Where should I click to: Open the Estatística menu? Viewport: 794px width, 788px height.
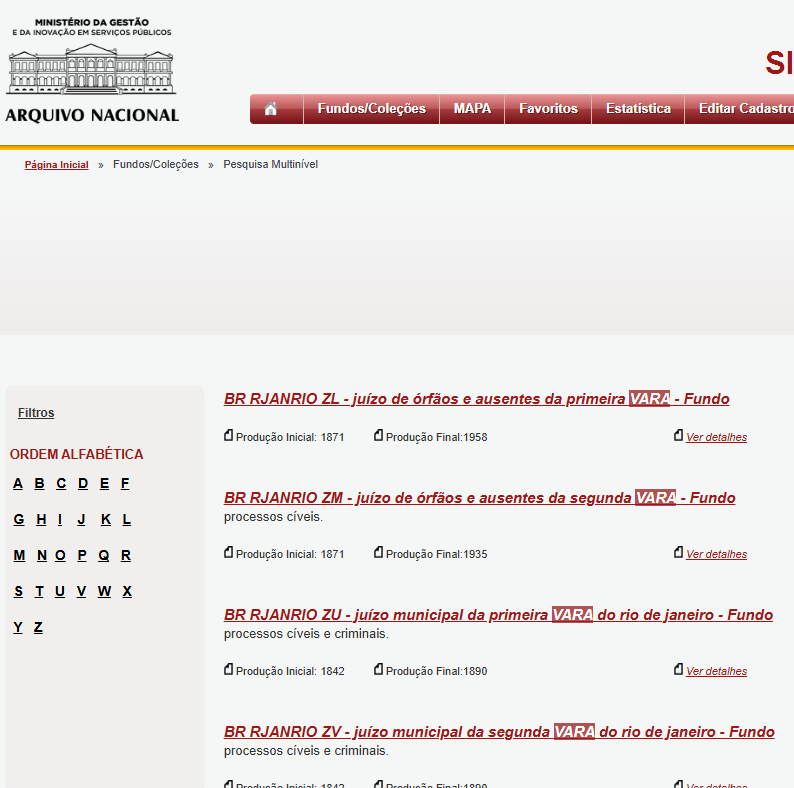[x=638, y=109]
